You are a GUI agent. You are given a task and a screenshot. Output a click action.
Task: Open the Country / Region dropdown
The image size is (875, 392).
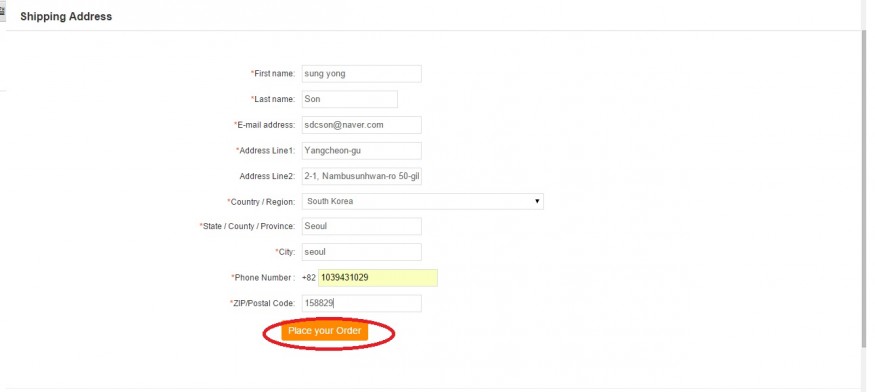coord(422,202)
